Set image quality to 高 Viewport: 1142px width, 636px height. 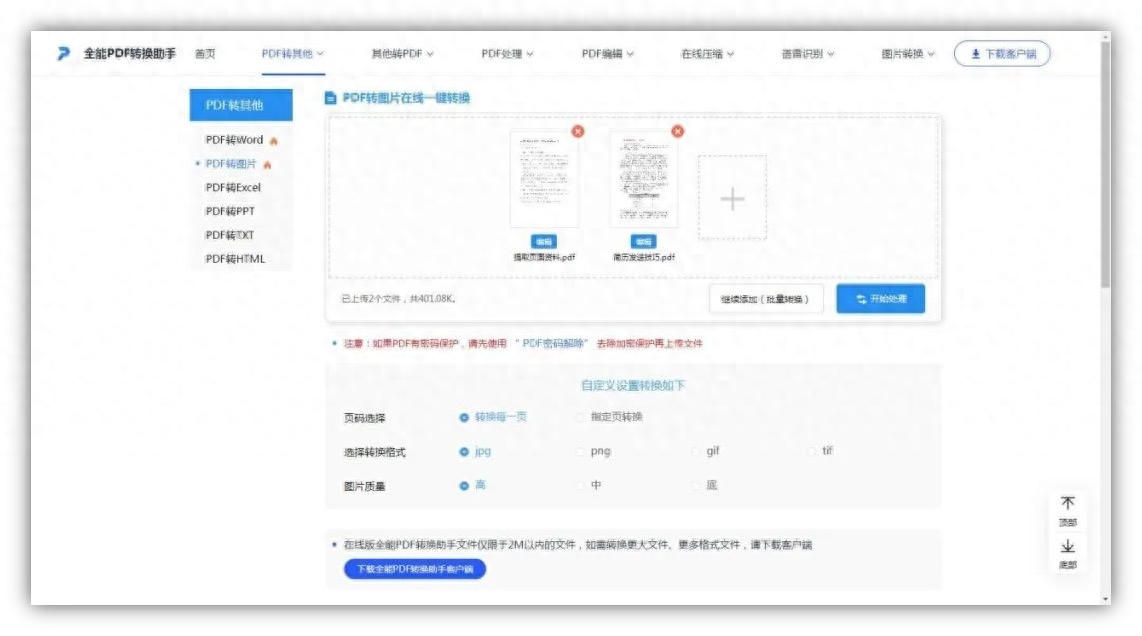(x=464, y=486)
